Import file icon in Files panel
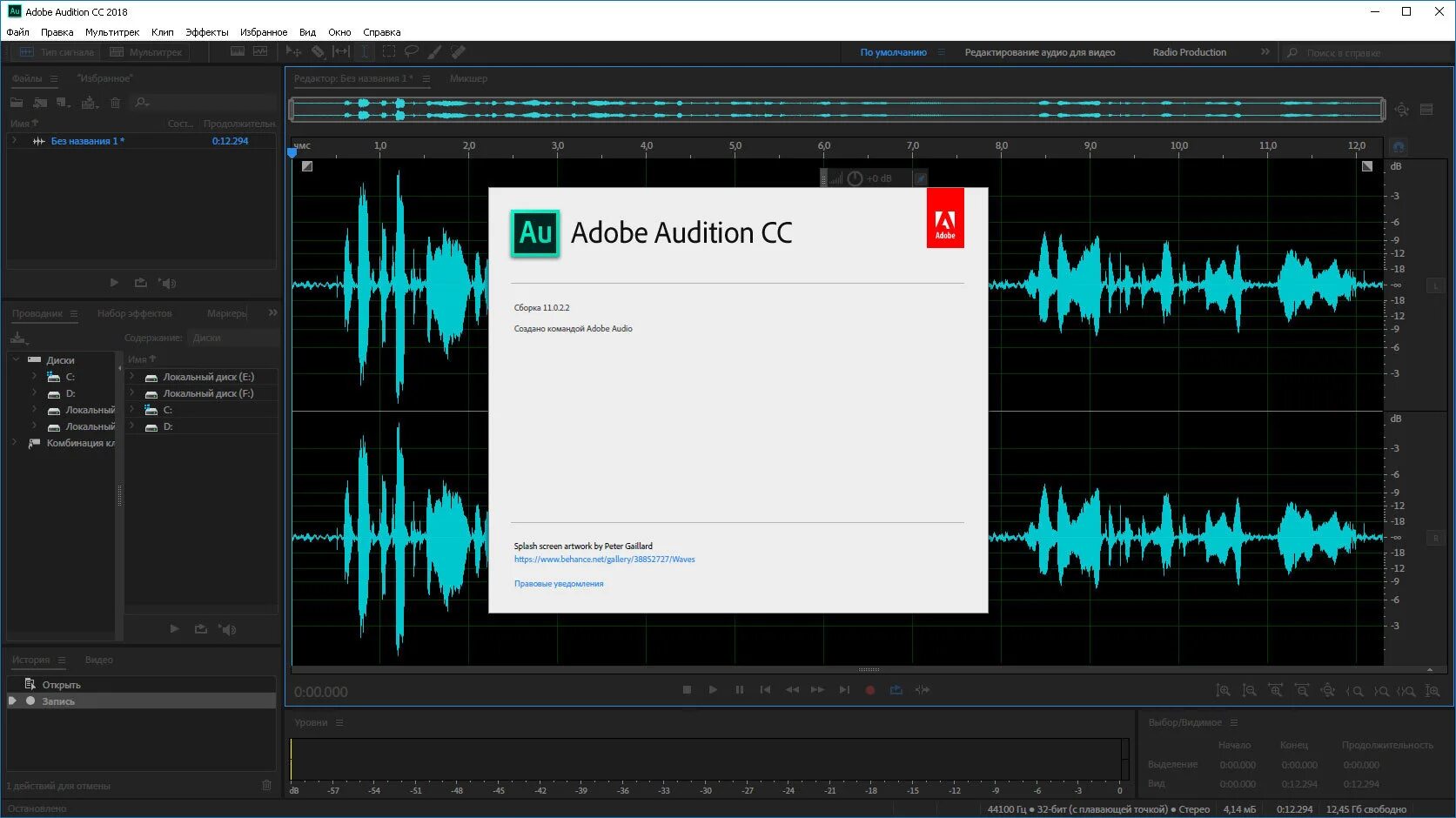The image size is (1456, 818). click(40, 103)
